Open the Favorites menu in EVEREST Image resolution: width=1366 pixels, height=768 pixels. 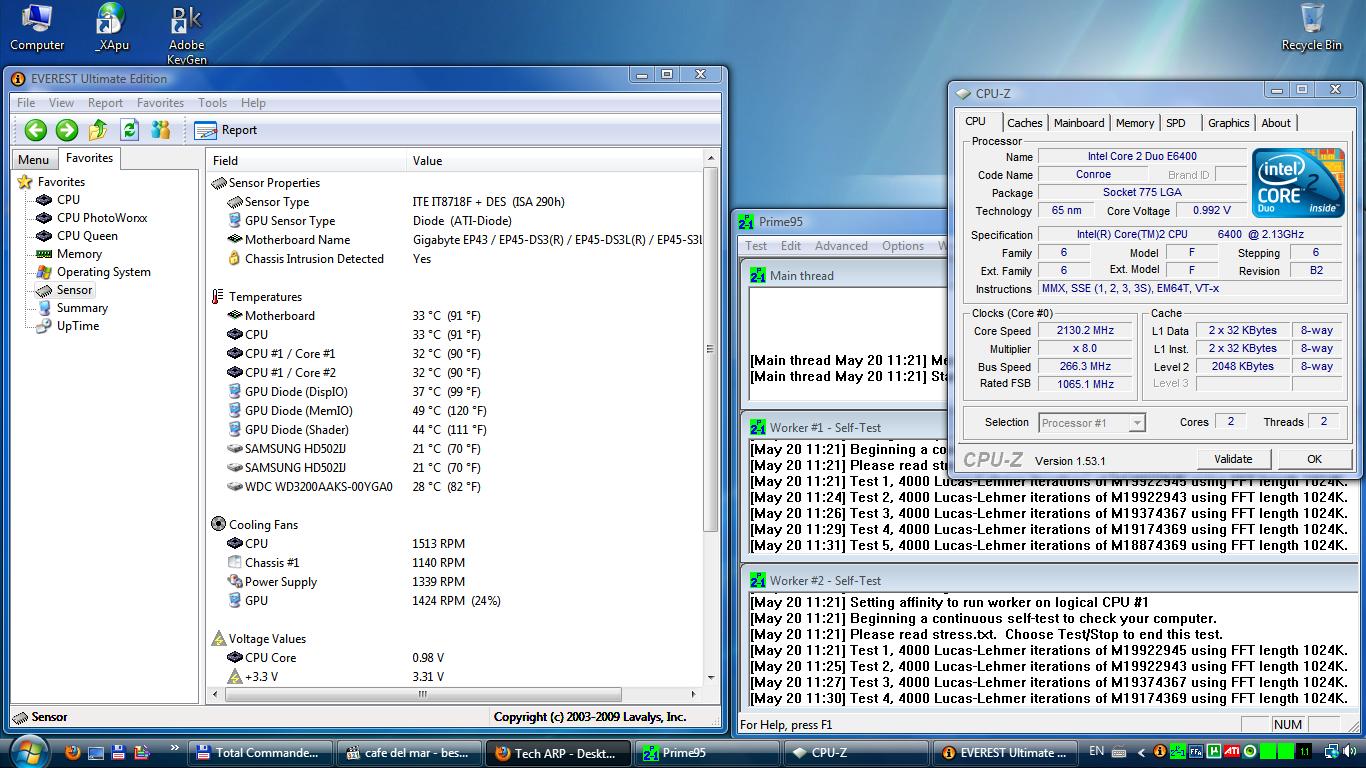[x=160, y=103]
